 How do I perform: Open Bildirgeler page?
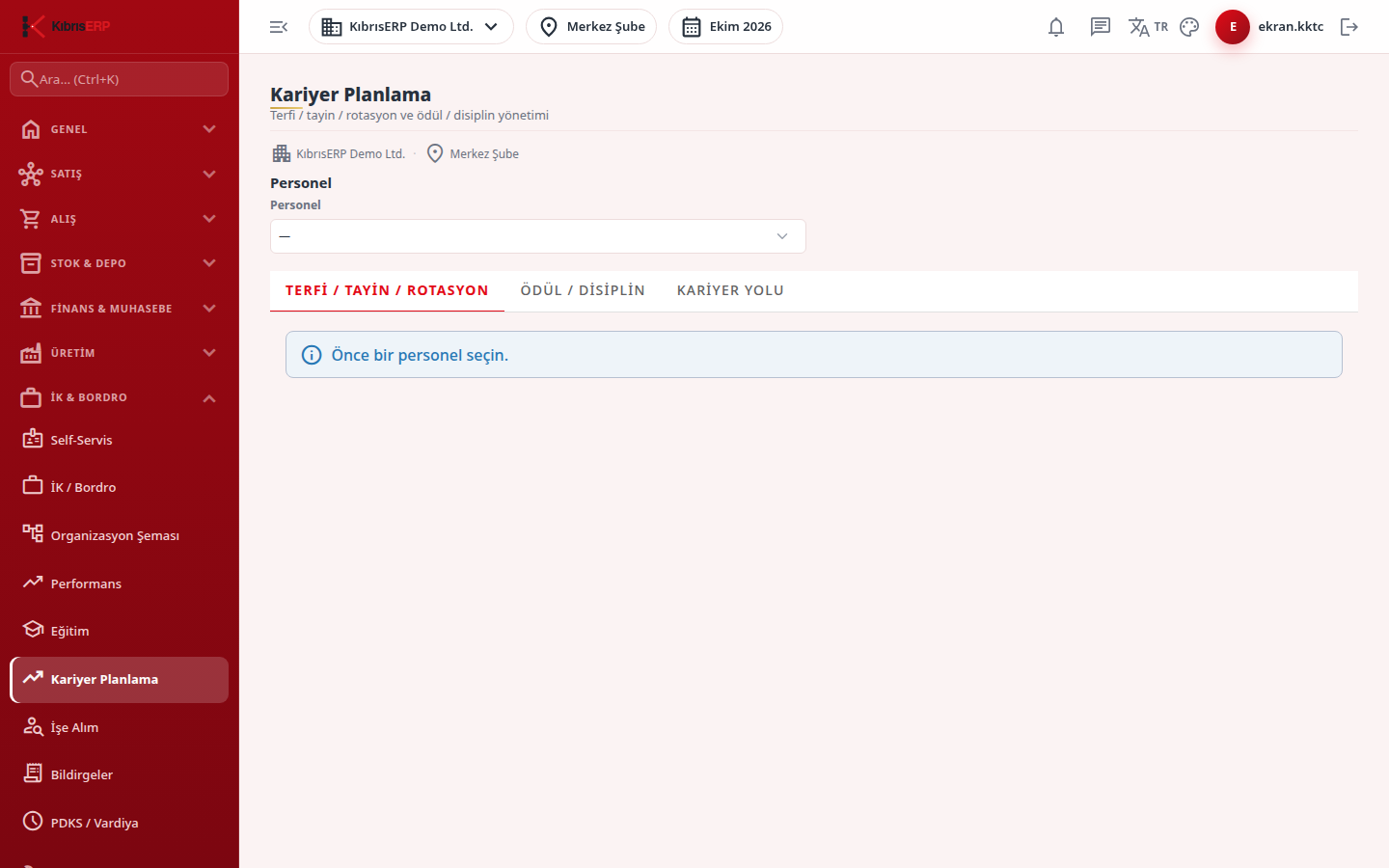click(119, 774)
